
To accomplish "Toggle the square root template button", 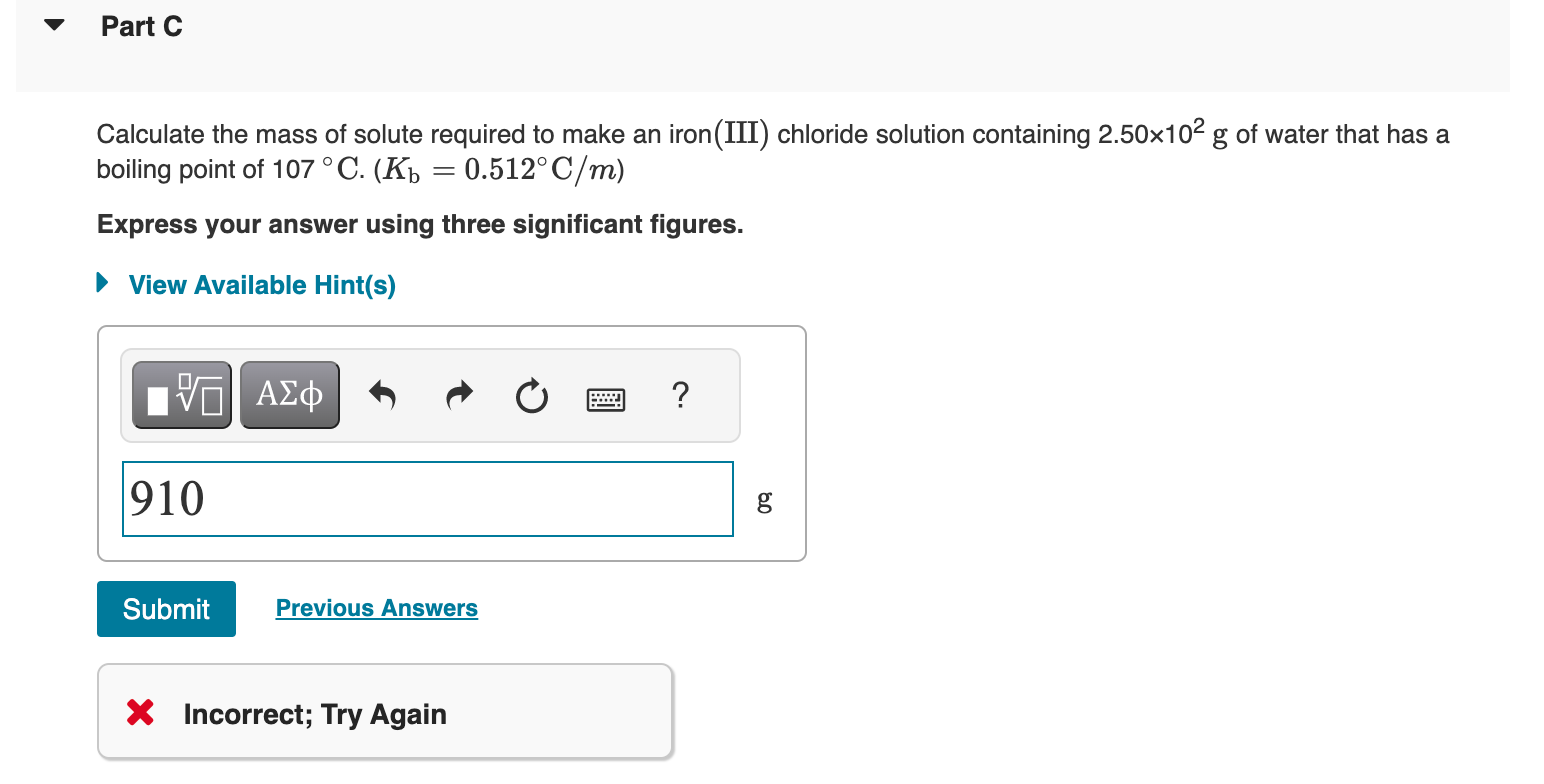I will (x=180, y=394).
